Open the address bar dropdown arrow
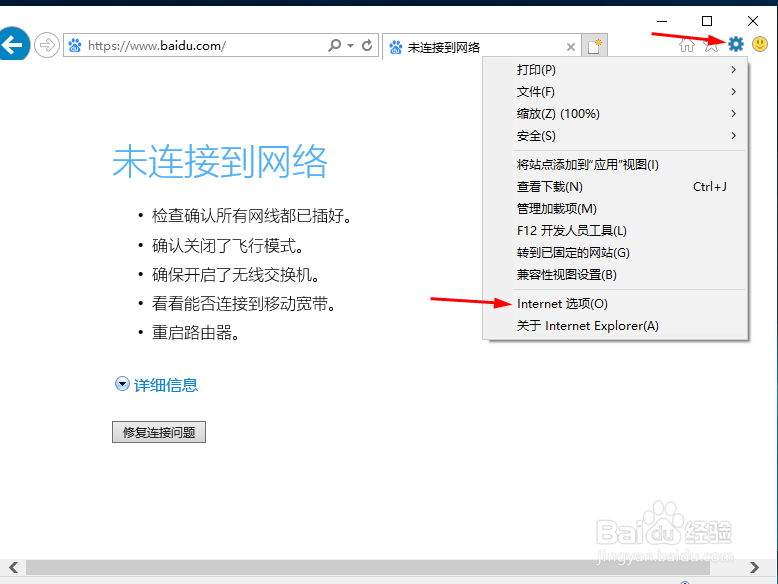 (350, 46)
